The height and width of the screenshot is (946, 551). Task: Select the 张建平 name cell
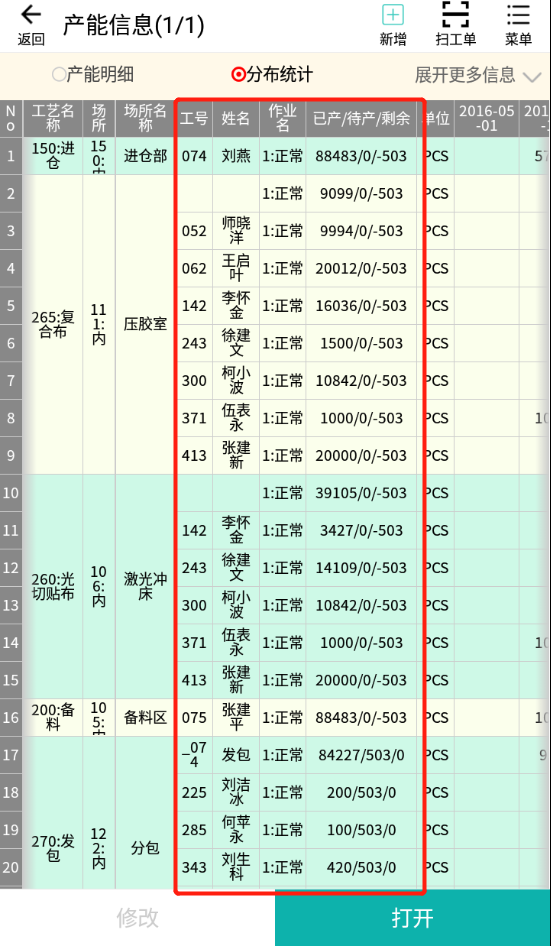click(236, 717)
